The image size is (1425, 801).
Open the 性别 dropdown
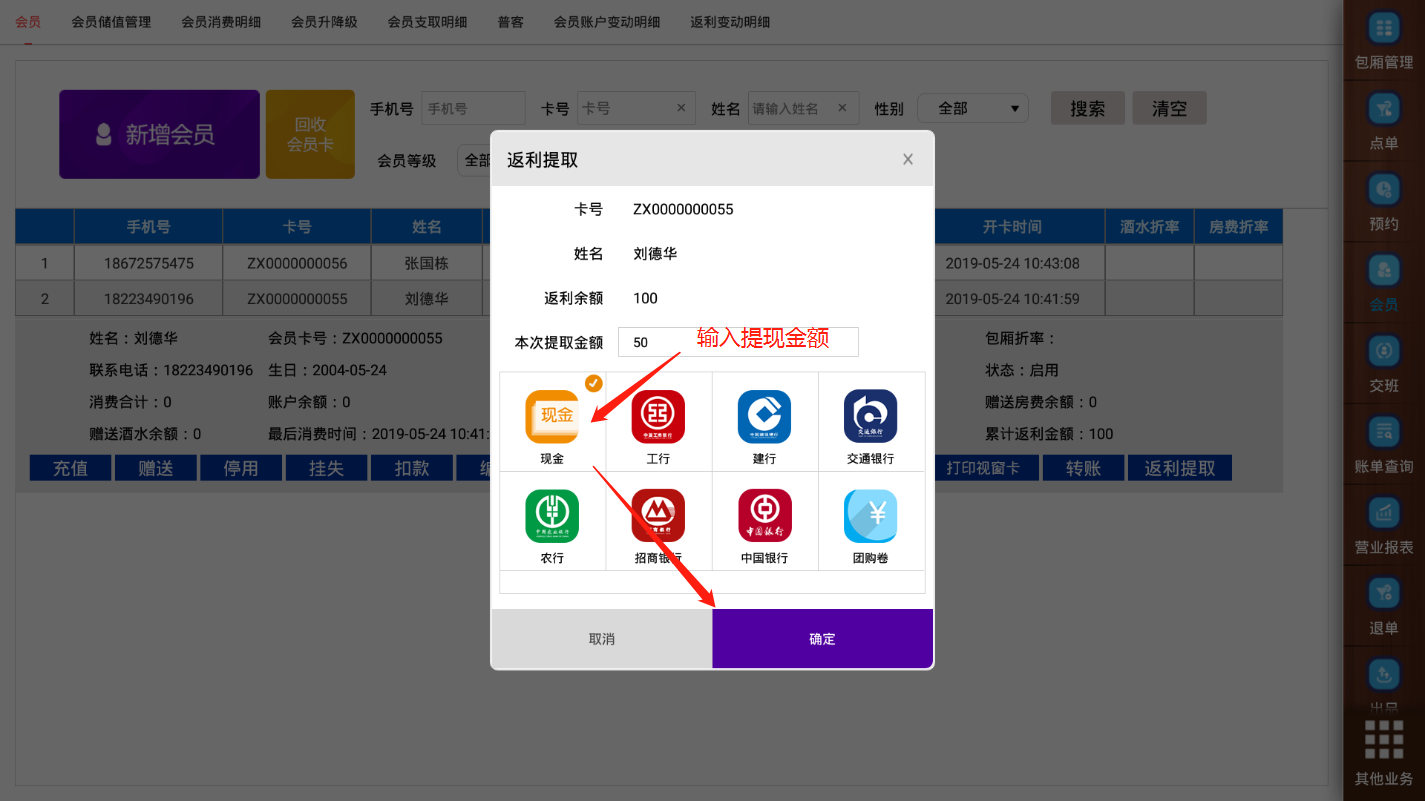pos(973,108)
